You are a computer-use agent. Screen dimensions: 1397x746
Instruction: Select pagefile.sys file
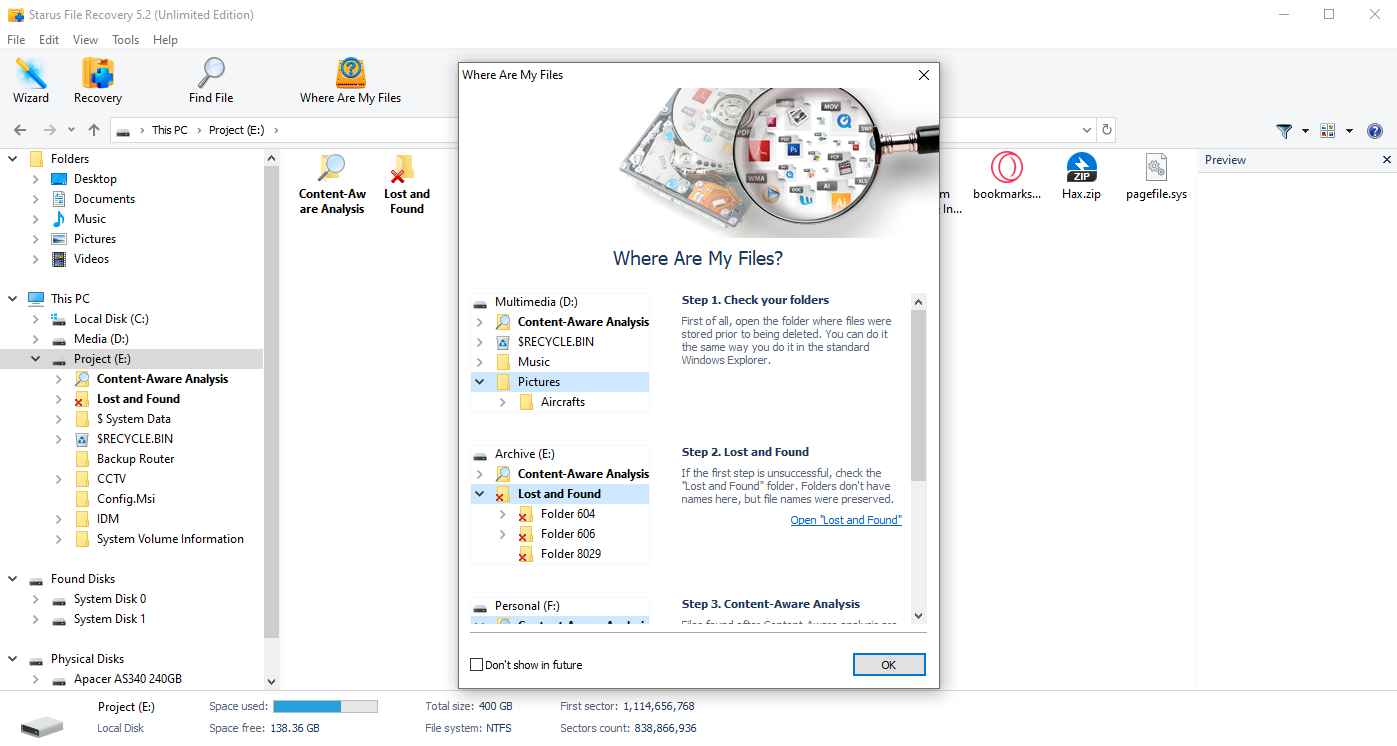point(1156,176)
